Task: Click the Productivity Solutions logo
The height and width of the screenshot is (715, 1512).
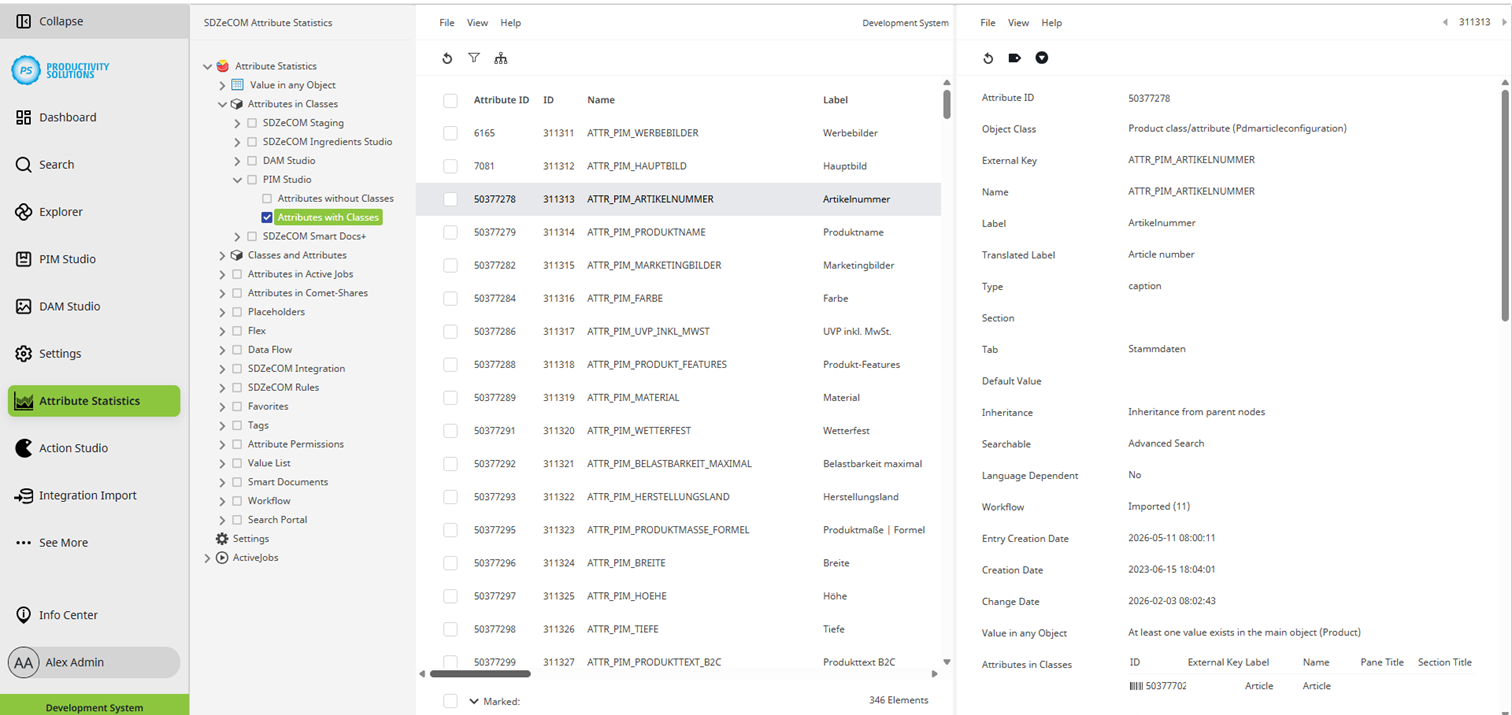Action: (x=60, y=69)
